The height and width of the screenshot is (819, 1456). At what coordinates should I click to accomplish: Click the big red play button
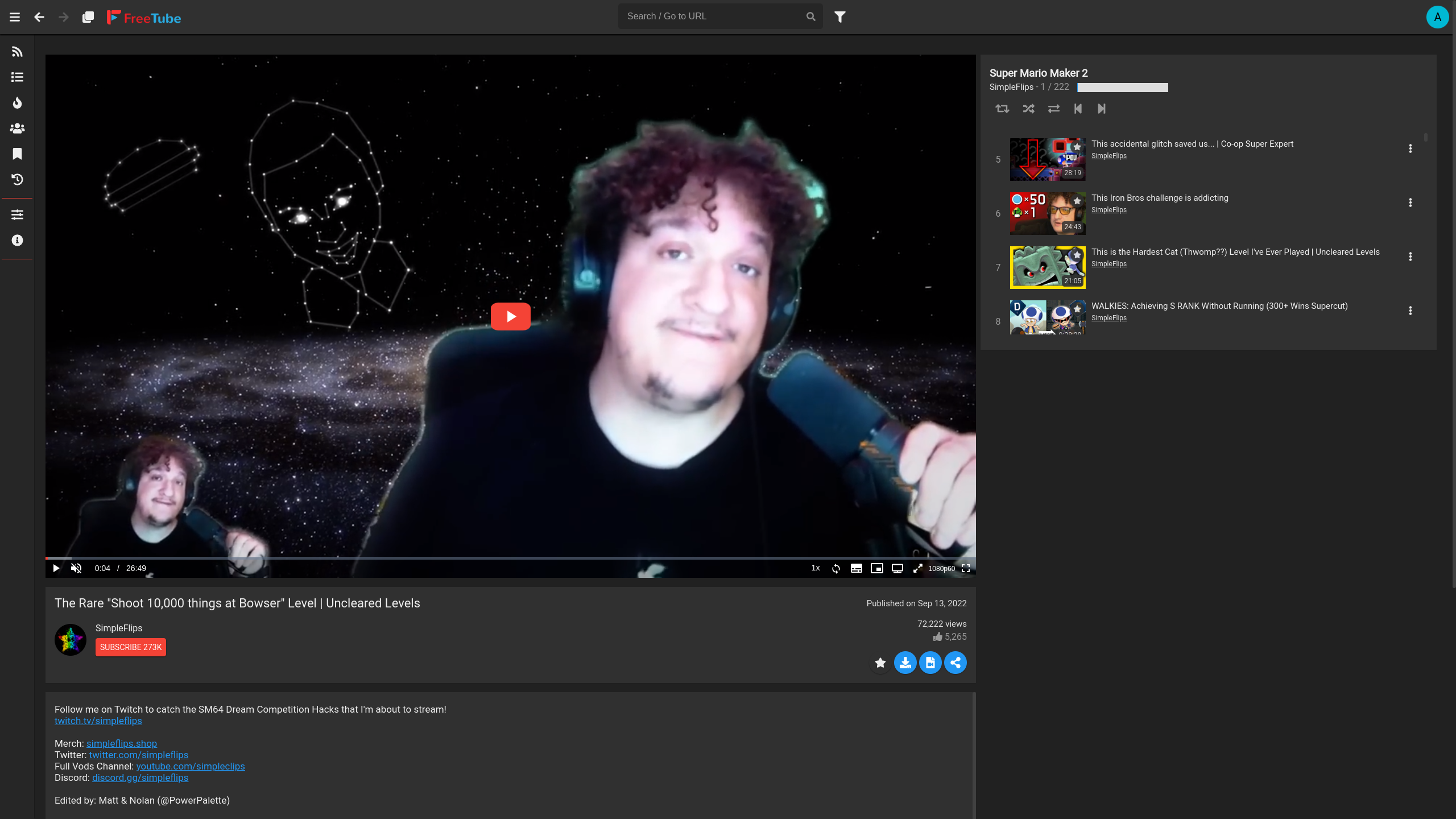(511, 316)
